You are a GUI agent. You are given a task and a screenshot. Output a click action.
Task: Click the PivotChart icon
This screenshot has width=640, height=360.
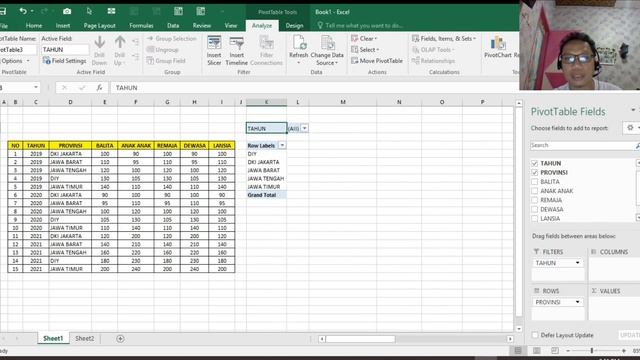[498, 43]
